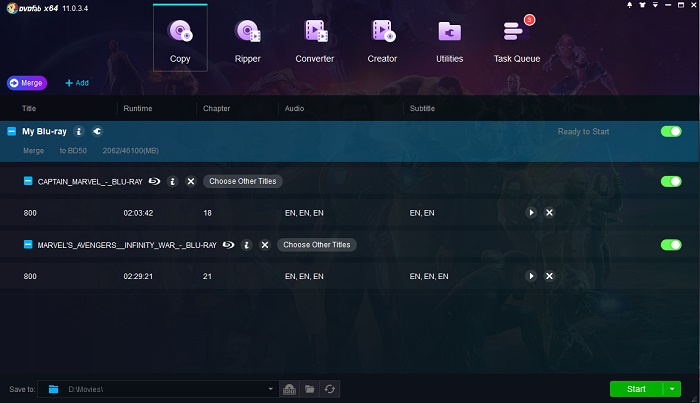700x403 pixels.
Task: Click the Runtime column header
Action: [138, 108]
